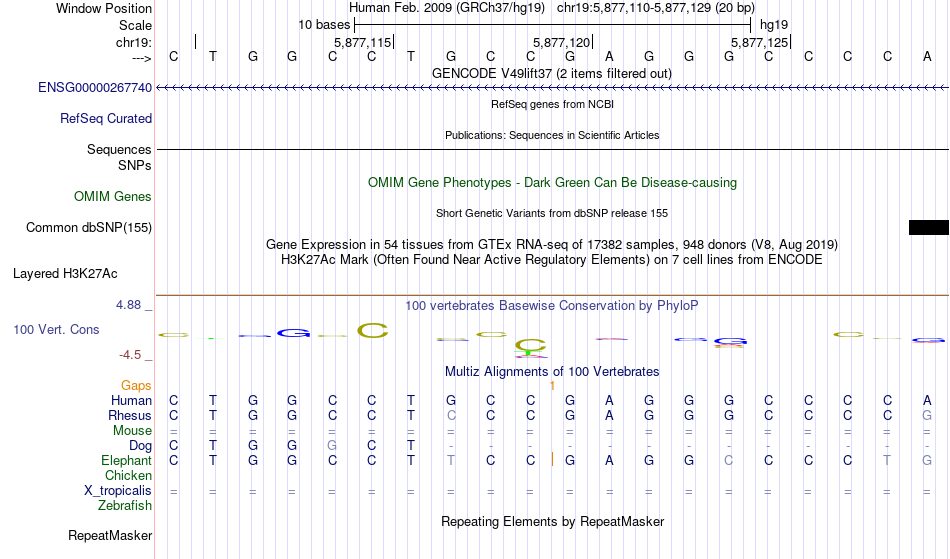Click the 5,877,125 ruler position

click(760, 42)
